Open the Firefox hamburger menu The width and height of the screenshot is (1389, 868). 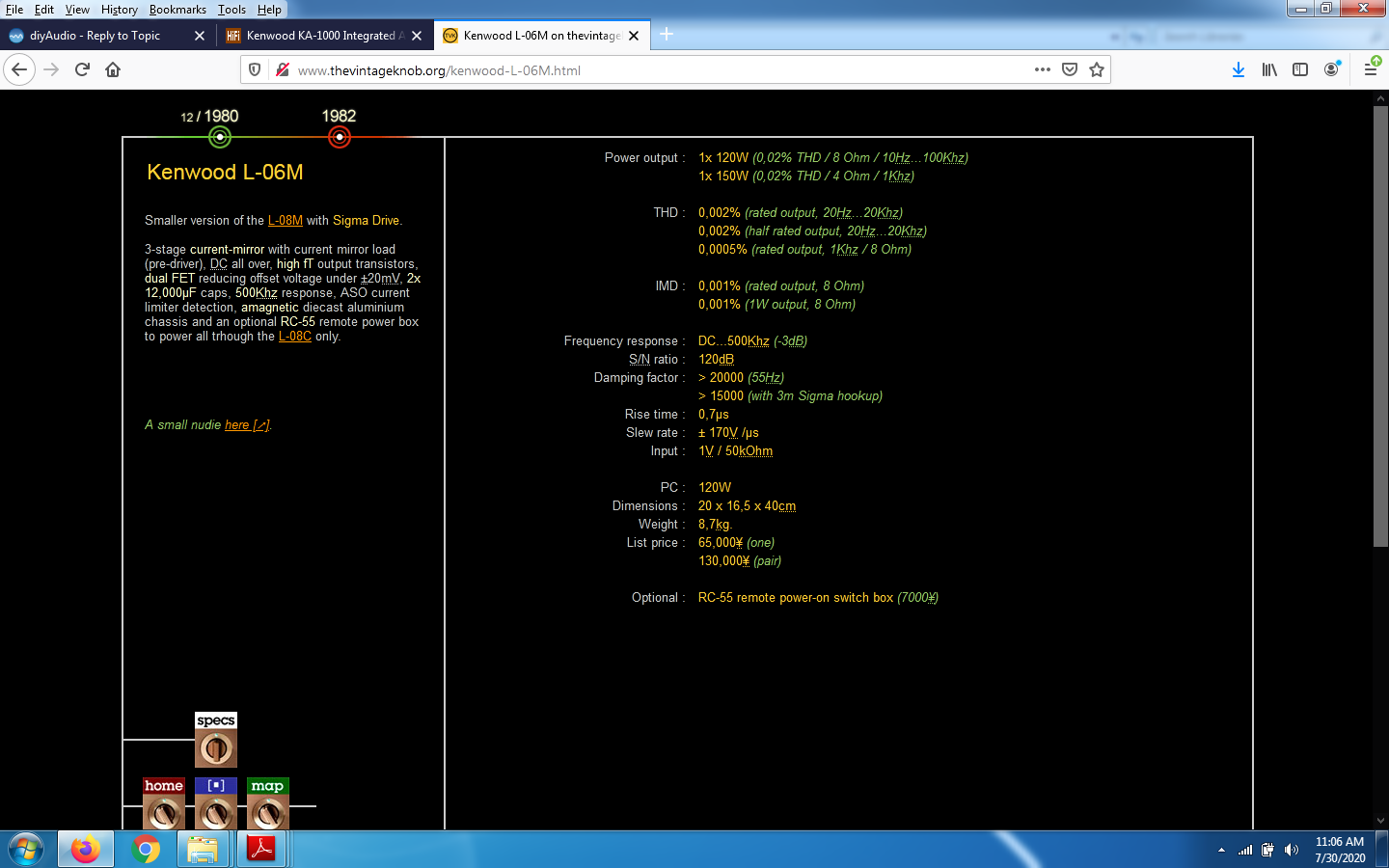click(1371, 69)
